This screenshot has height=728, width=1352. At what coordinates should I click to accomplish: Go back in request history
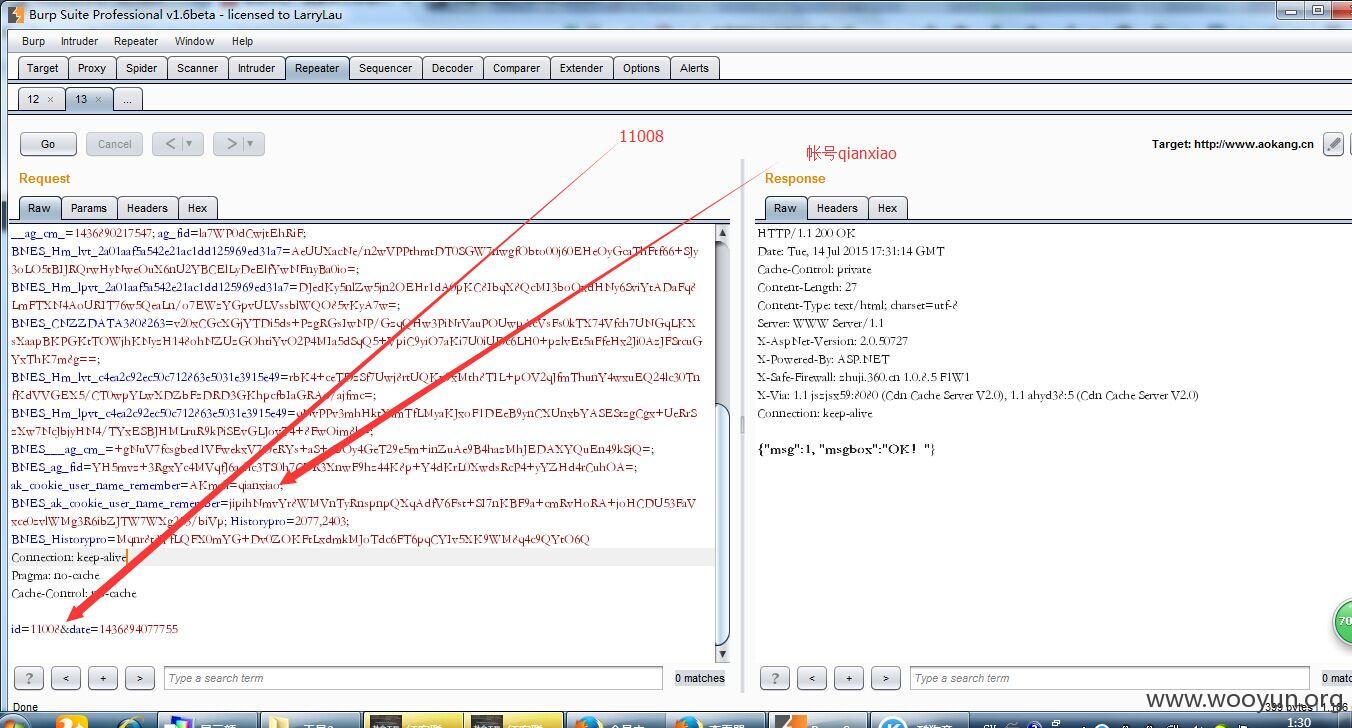169,144
